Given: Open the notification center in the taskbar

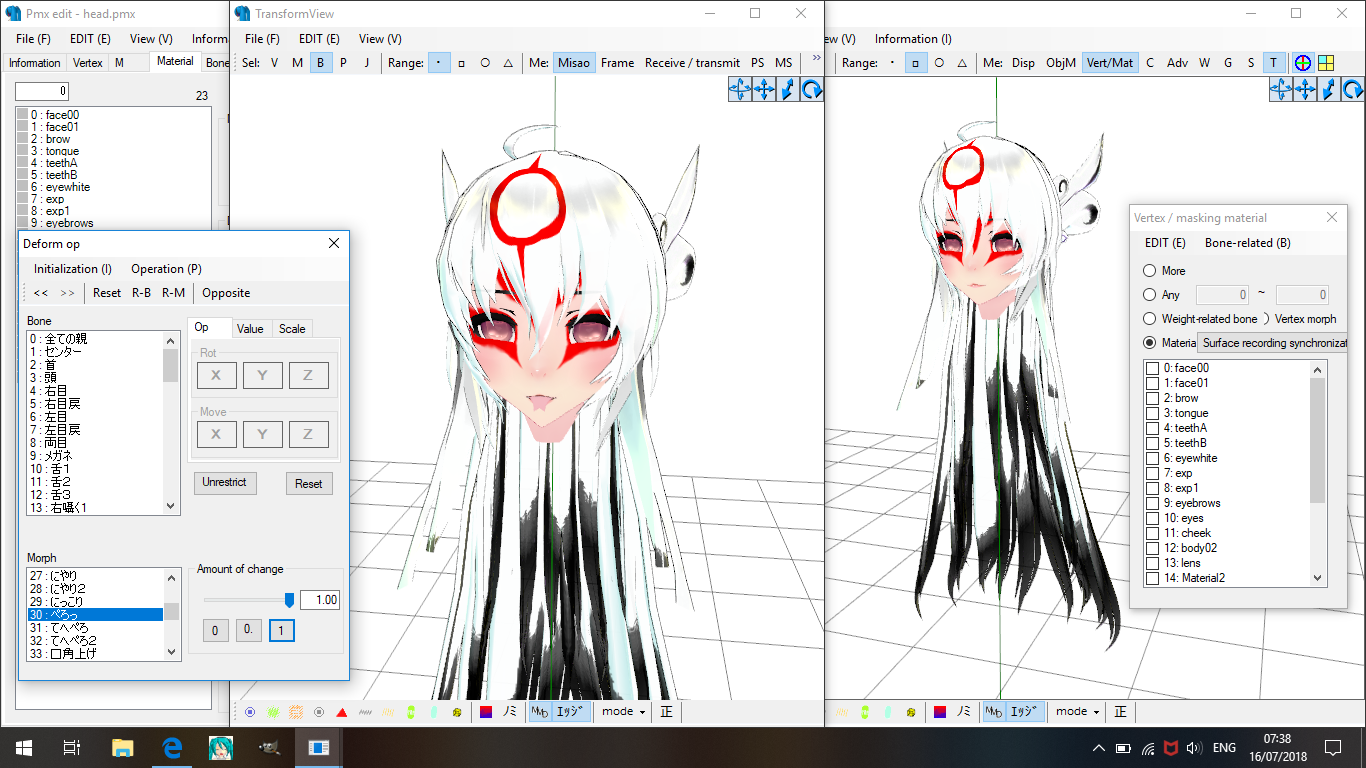Looking at the screenshot, I should point(1333,747).
